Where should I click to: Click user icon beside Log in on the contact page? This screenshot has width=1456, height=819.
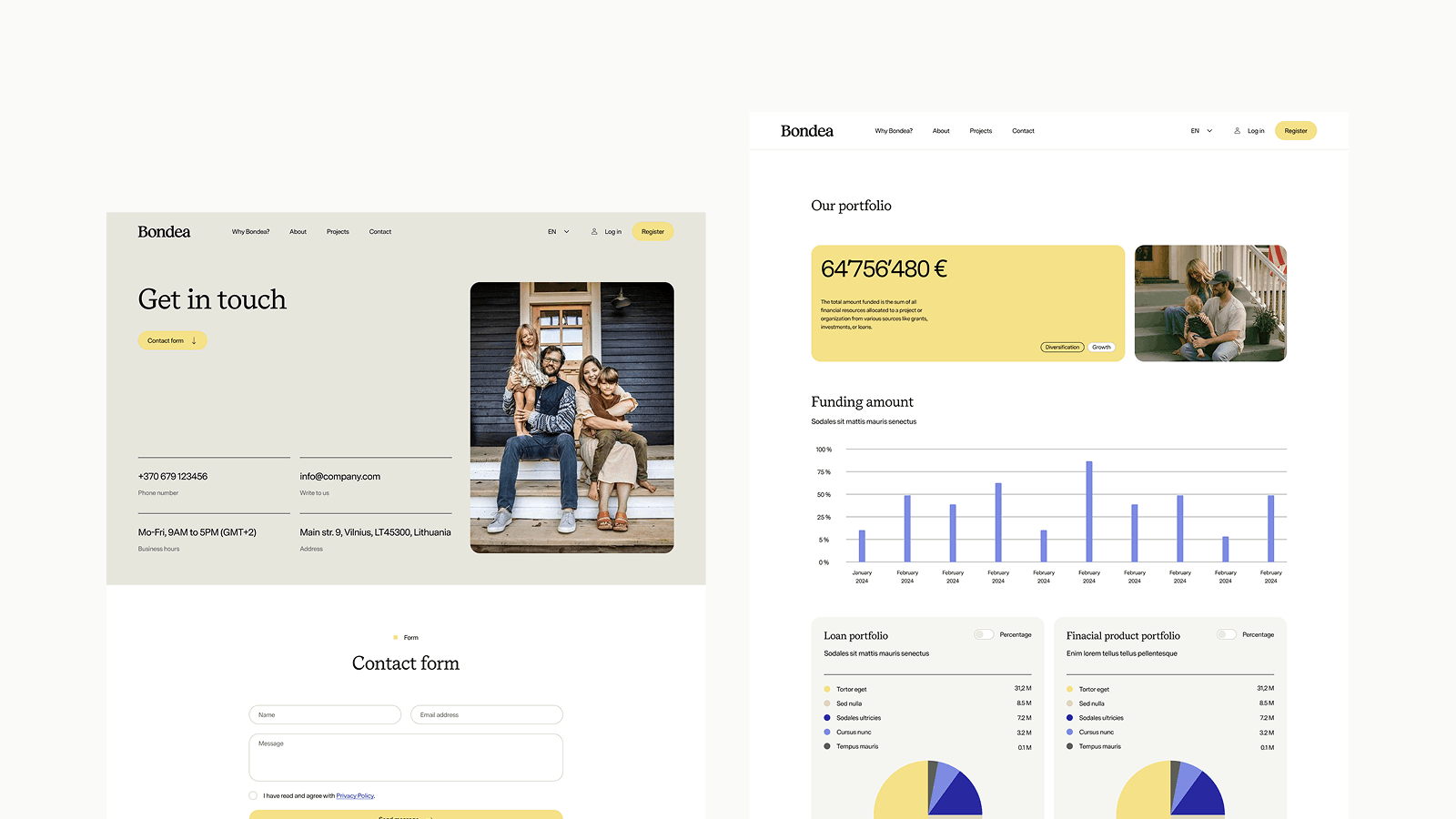tap(594, 232)
